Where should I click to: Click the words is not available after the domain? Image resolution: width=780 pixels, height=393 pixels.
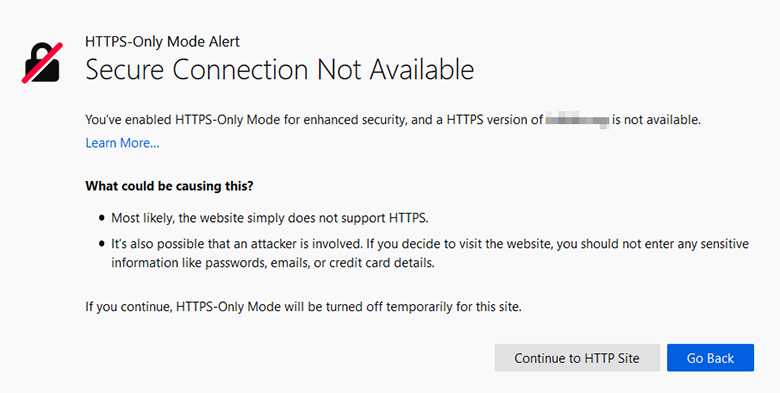pyautogui.click(x=656, y=120)
